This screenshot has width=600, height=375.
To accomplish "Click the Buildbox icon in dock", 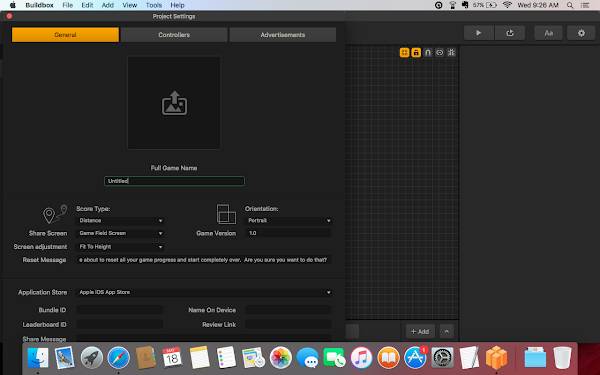I will (x=496, y=358).
